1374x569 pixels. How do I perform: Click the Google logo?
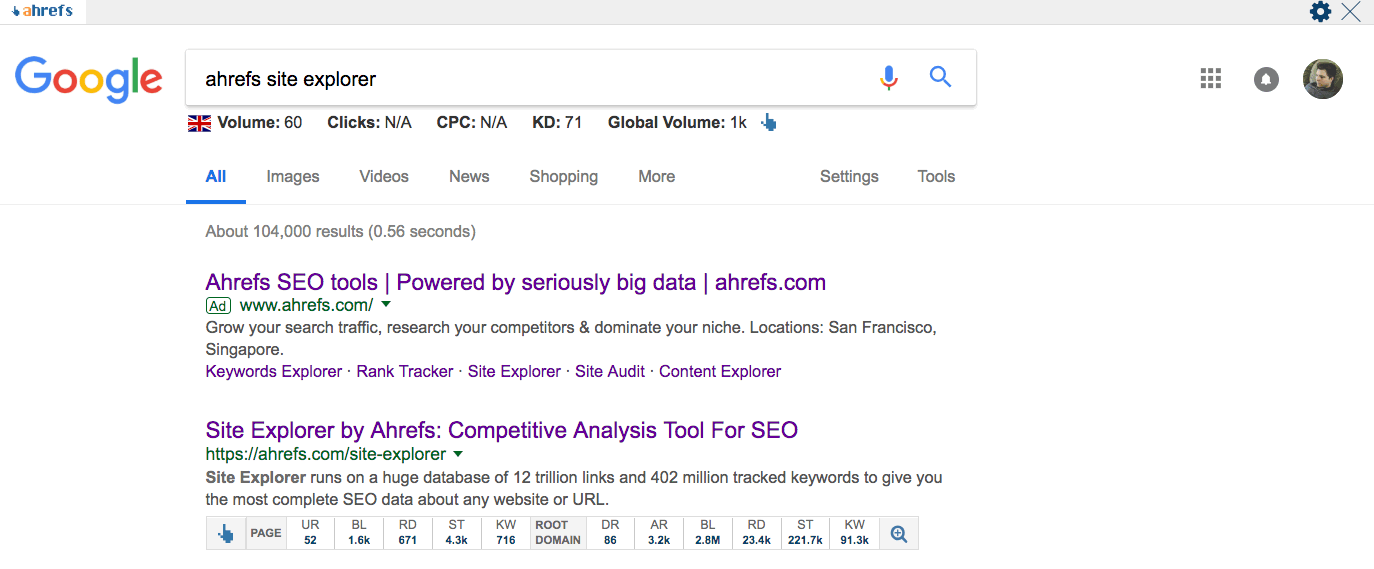89,80
